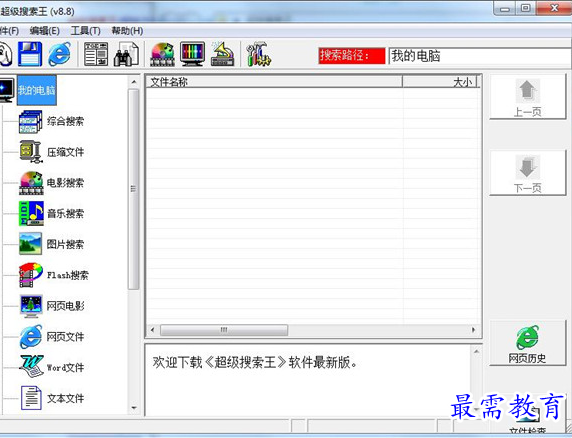The width and height of the screenshot is (572, 438).
Task: Click the 图片搜索 label
Action: (x=65, y=244)
